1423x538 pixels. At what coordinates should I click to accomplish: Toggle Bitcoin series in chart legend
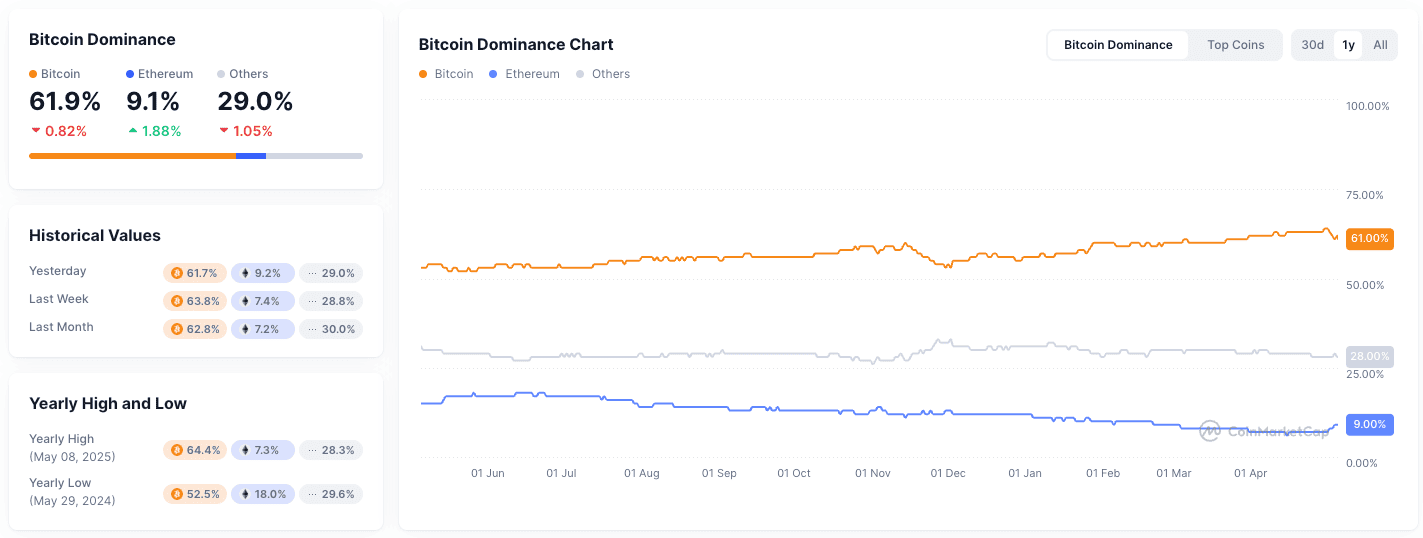coord(446,74)
